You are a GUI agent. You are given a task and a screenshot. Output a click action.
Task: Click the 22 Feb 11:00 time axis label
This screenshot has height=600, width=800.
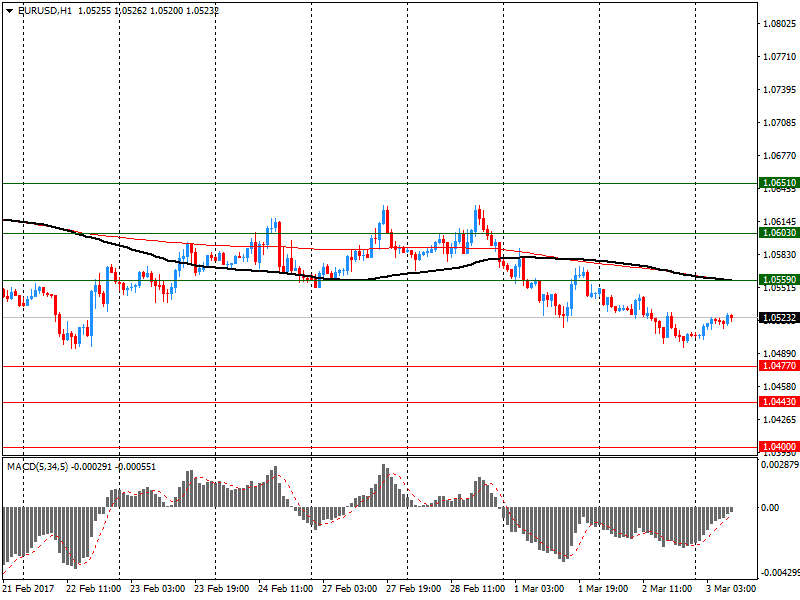click(x=93, y=590)
